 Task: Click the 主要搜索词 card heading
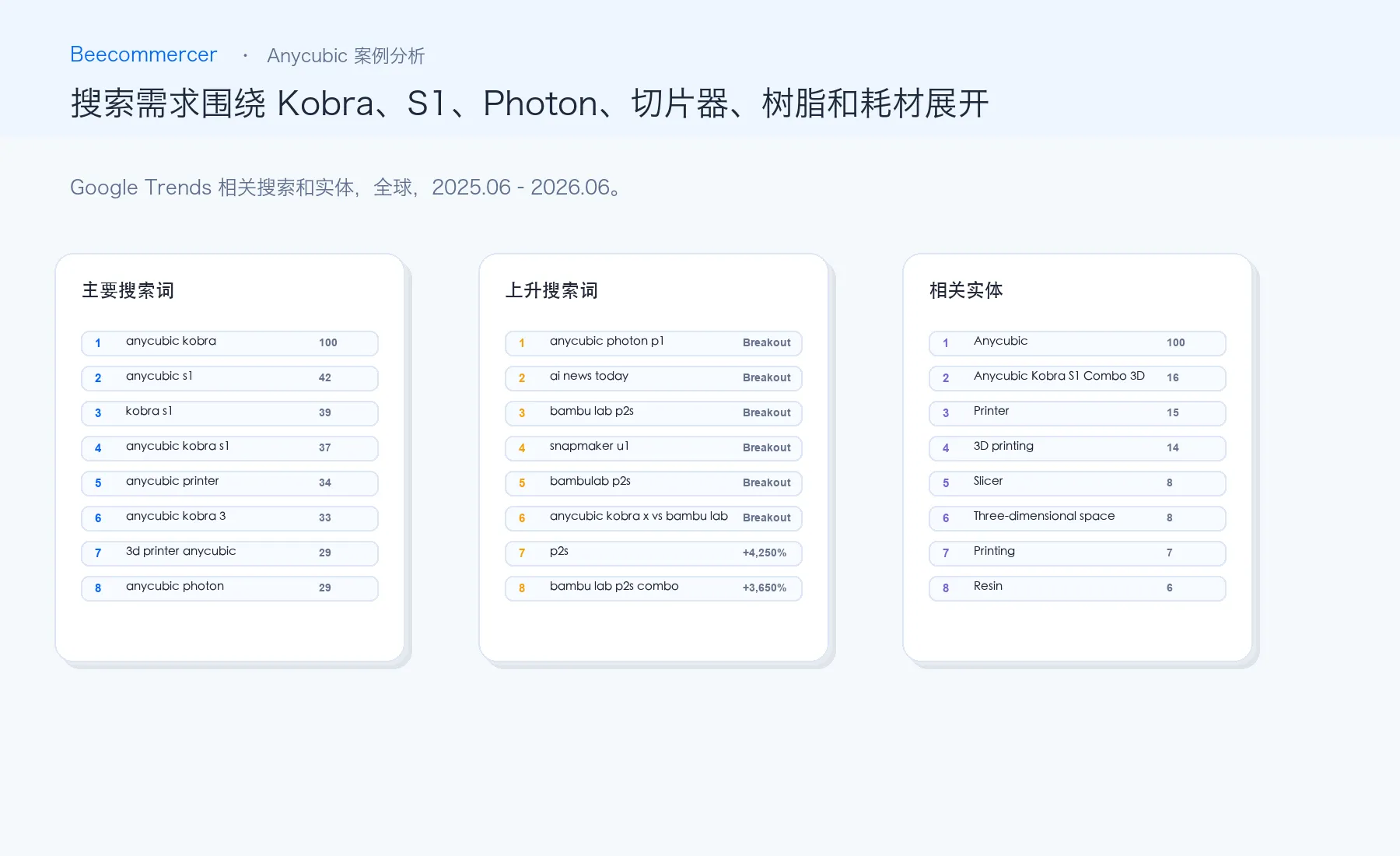pyautogui.click(x=128, y=290)
